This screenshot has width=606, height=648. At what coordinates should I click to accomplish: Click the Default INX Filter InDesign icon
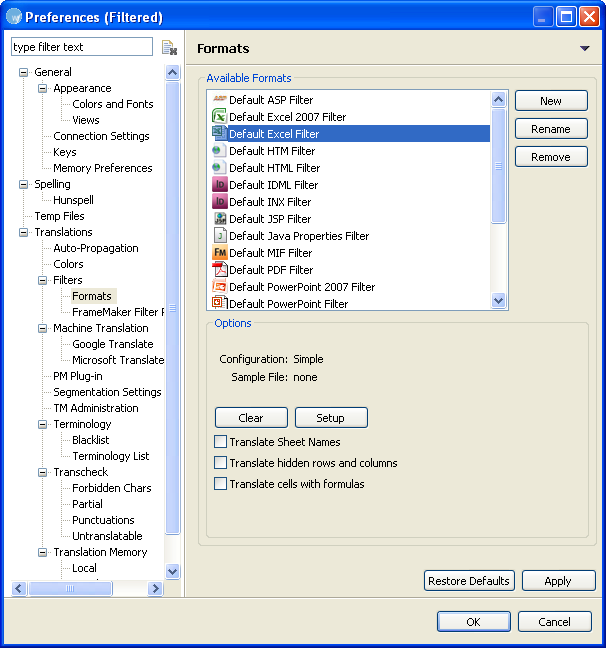tap(219, 201)
